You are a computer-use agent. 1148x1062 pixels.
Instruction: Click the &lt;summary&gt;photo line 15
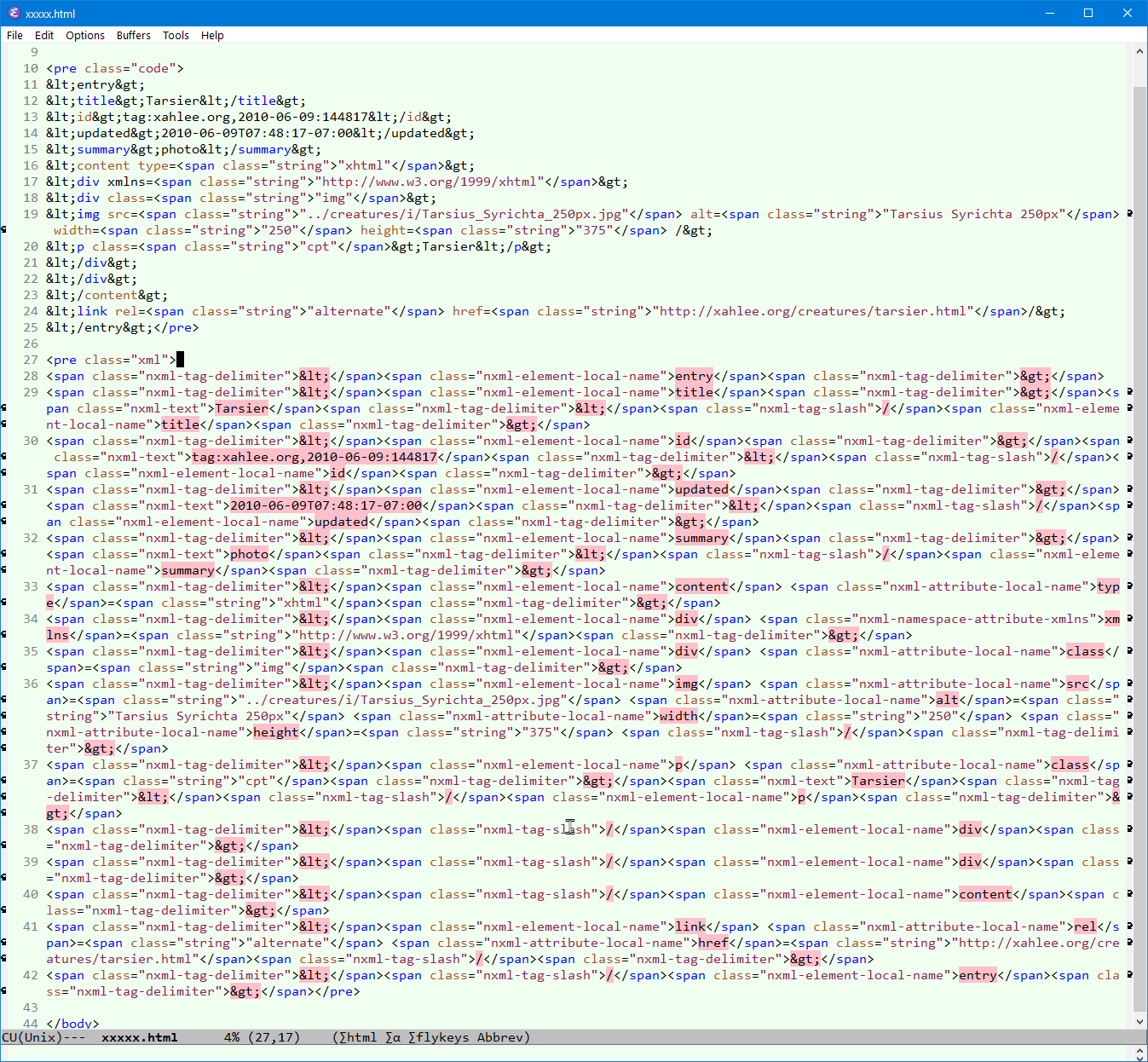coord(184,149)
